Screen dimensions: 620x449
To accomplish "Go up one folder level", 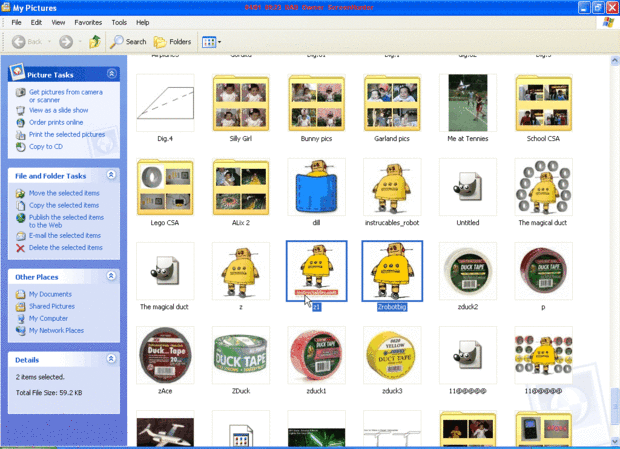I will (x=95, y=42).
